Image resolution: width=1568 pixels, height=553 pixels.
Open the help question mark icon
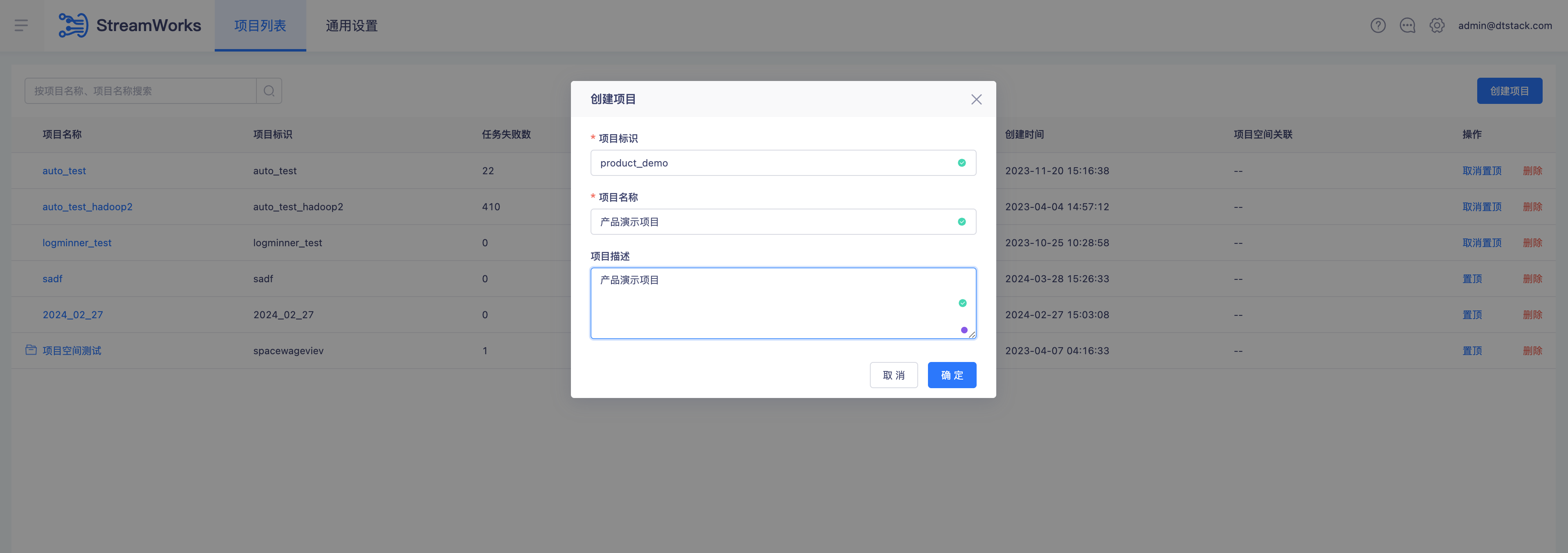(1378, 26)
